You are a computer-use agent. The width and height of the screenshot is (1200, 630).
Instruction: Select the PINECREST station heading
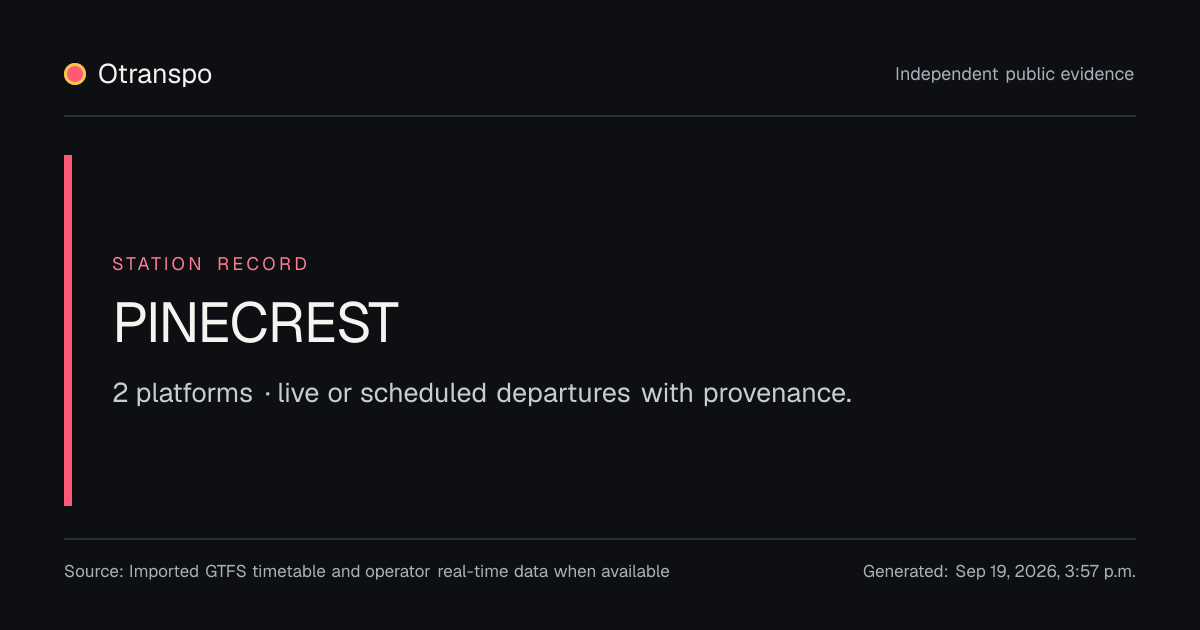(x=256, y=323)
